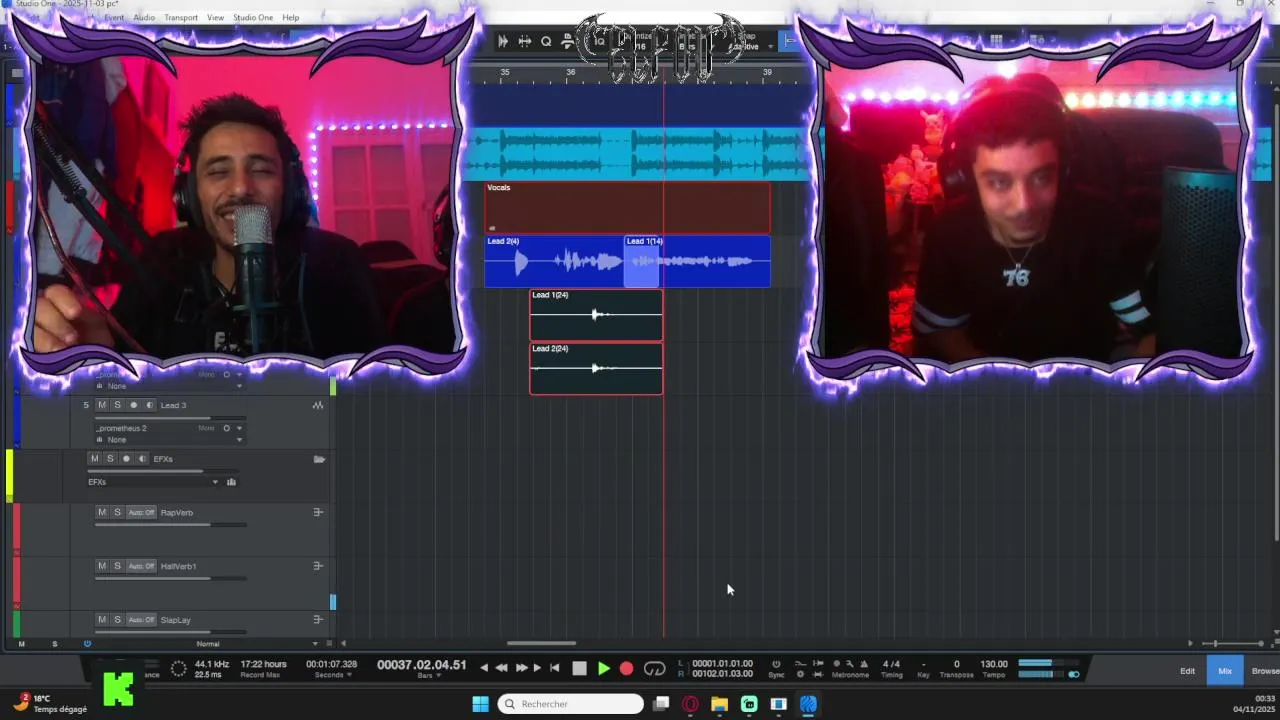1280x720 pixels.
Task: Mute the EFXs folder track
Action: tap(94, 459)
